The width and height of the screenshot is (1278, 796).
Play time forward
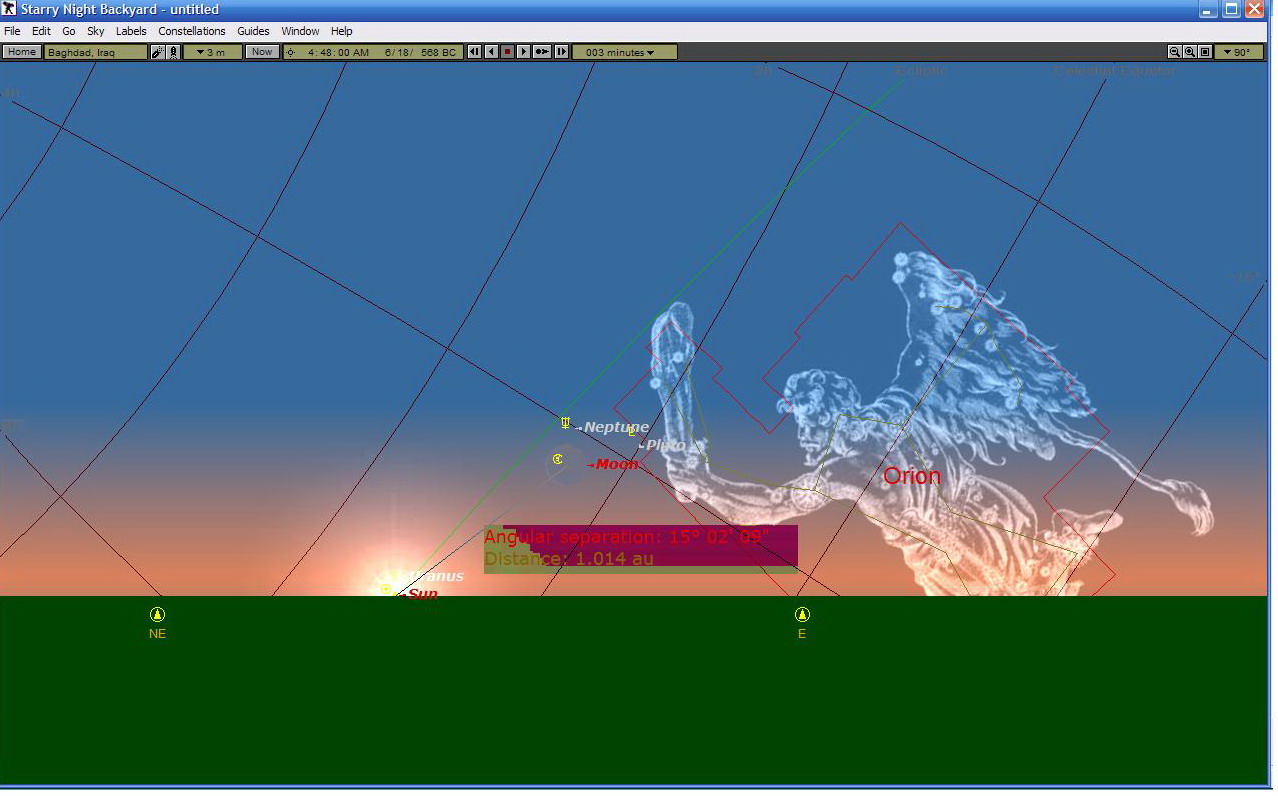pos(523,52)
